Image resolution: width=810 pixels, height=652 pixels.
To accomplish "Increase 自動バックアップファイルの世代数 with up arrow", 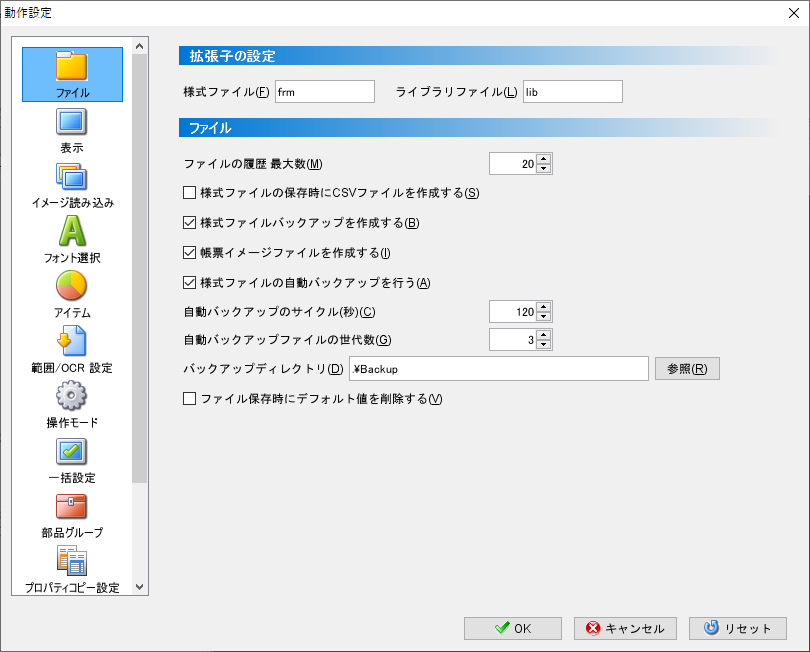I will (544, 335).
